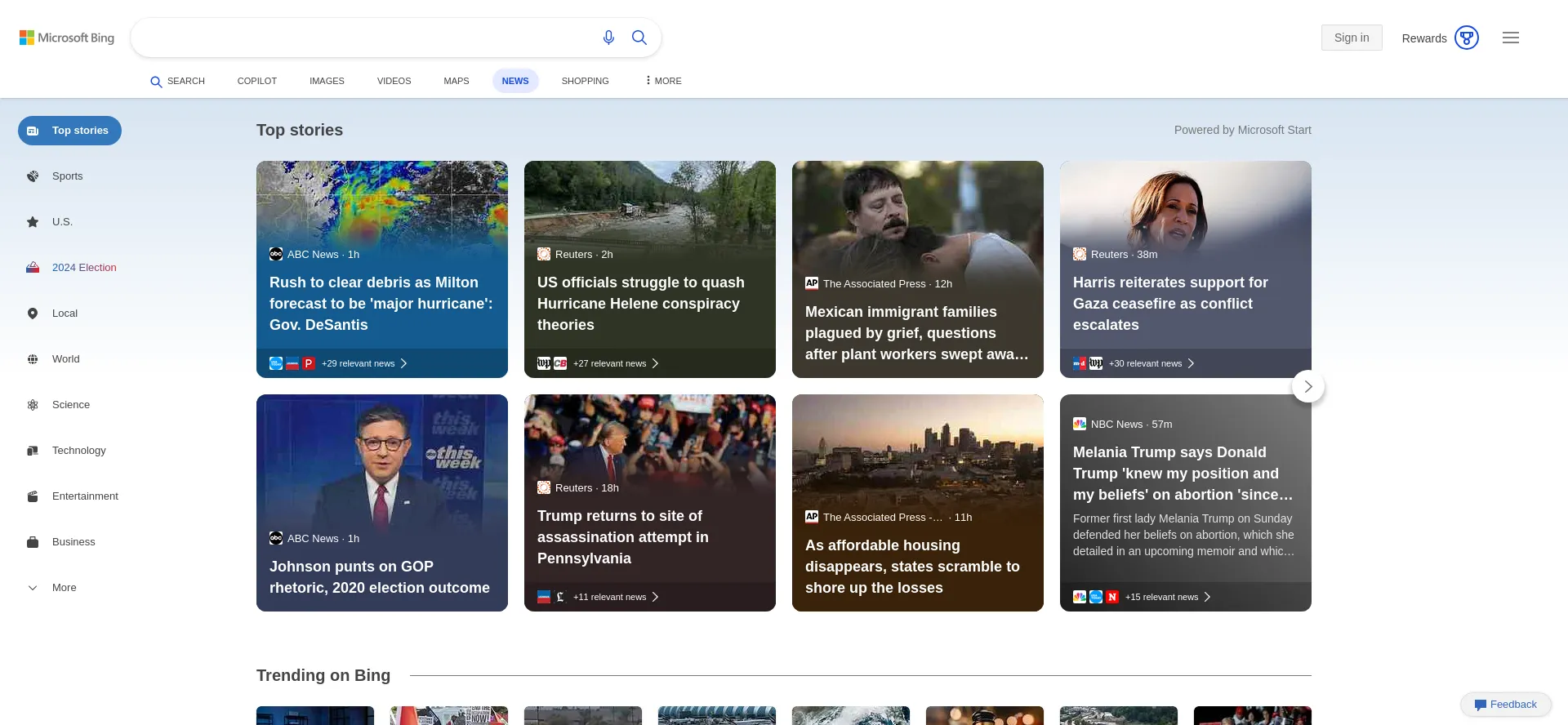Click the Top stories newspaper icon
Image resolution: width=1568 pixels, height=725 pixels.
pos(33,131)
